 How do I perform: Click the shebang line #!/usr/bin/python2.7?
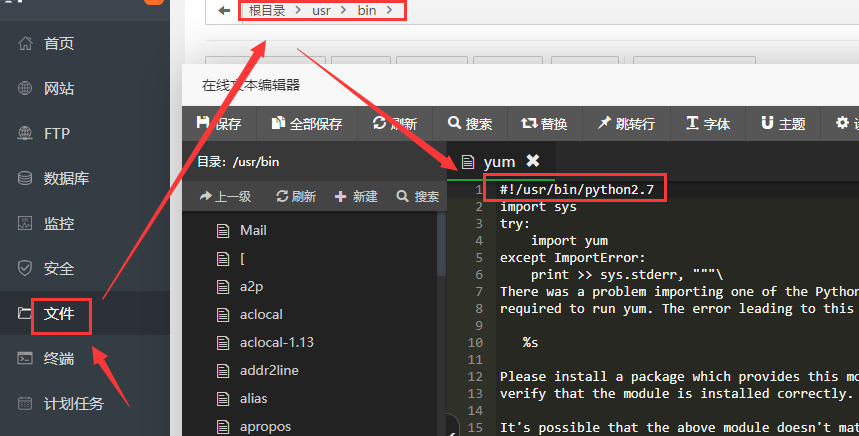pos(577,190)
